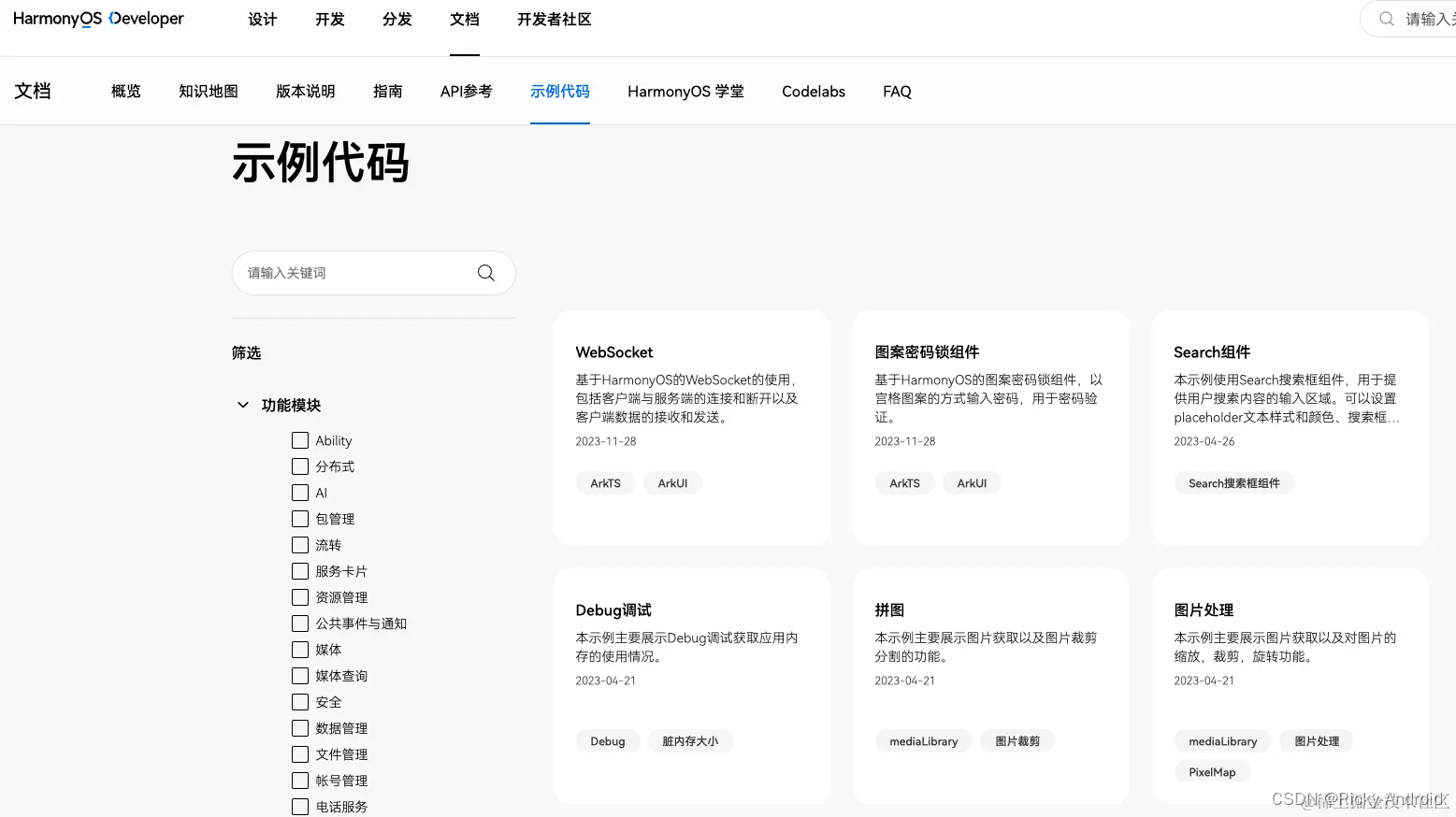Enable the 安全 checkbox
The width and height of the screenshot is (1456, 817).
pyautogui.click(x=300, y=702)
